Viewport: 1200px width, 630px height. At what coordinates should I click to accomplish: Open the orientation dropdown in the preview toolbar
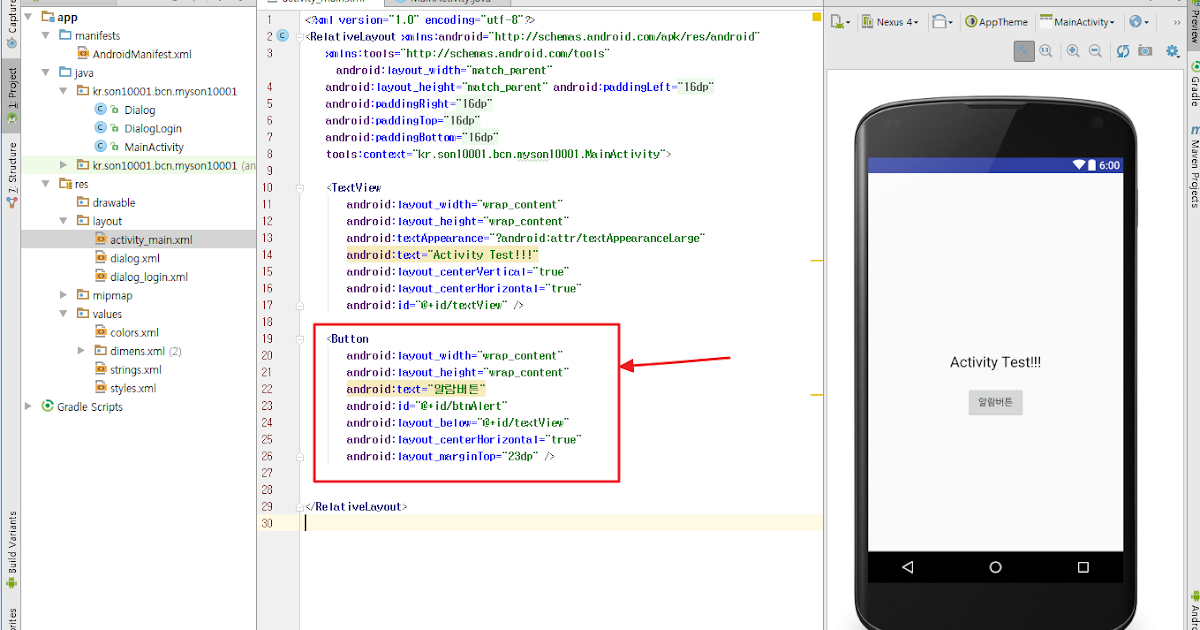[942, 22]
